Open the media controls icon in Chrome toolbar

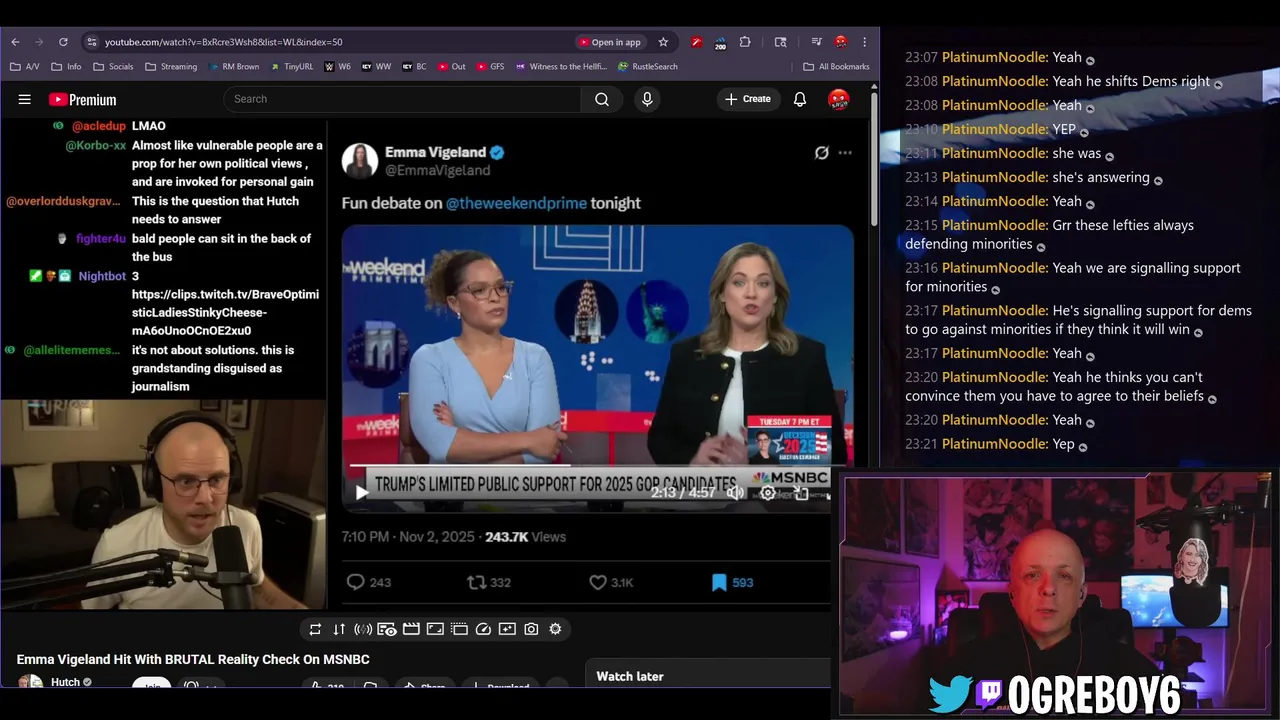click(817, 42)
